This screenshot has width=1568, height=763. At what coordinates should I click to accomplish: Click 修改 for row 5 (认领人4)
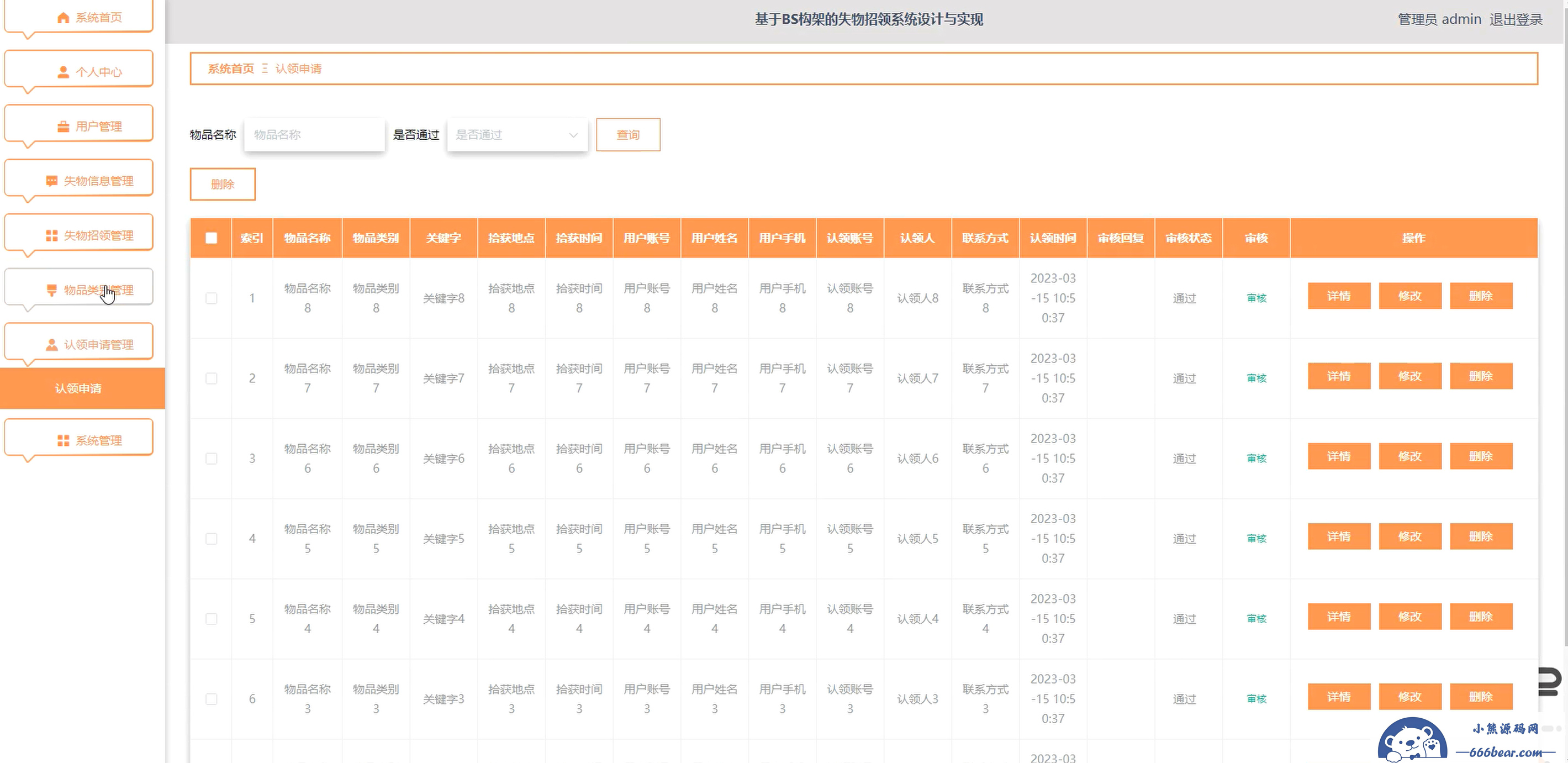1409,617
